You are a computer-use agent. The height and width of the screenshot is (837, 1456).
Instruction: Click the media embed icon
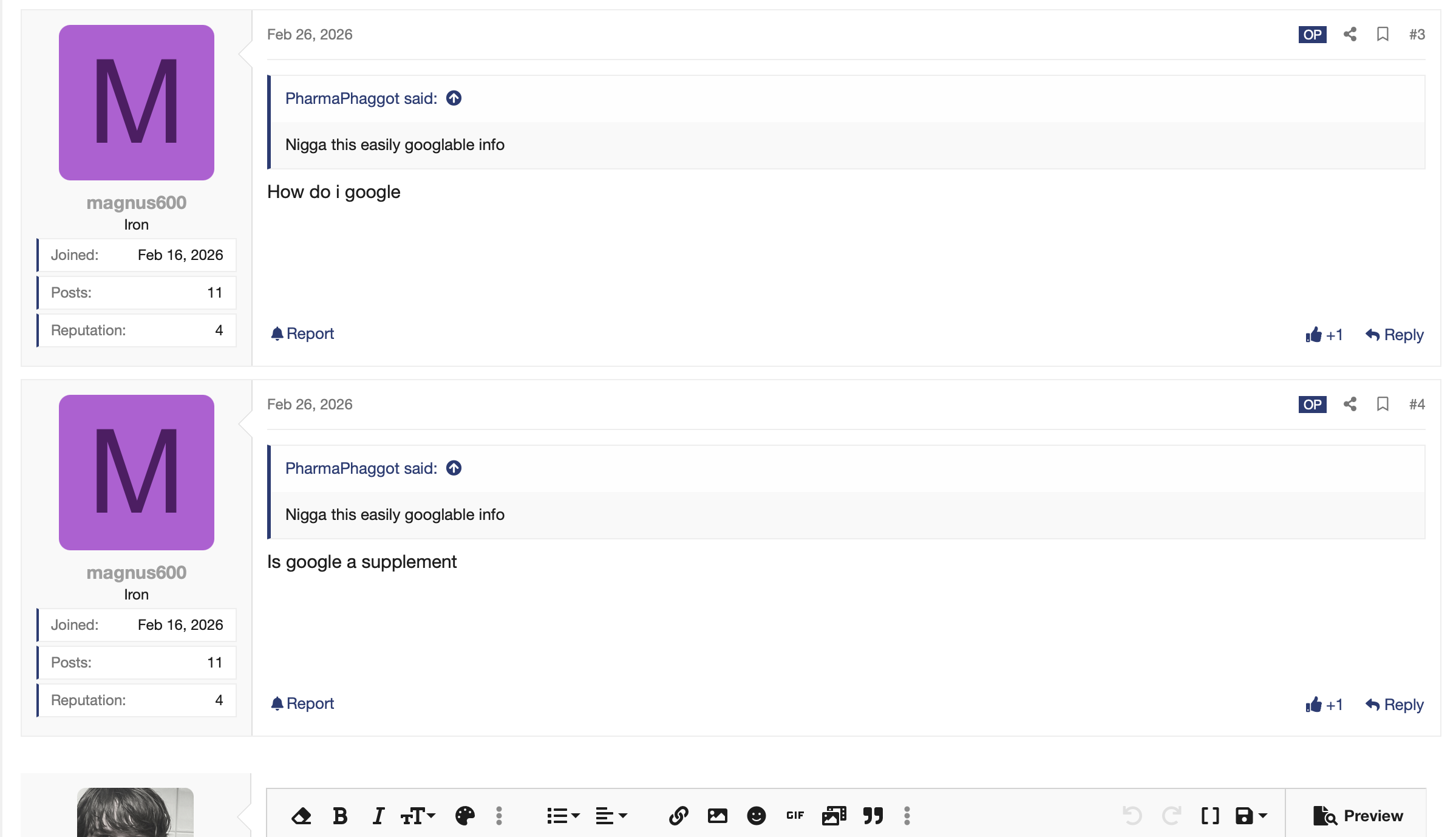[834, 816]
